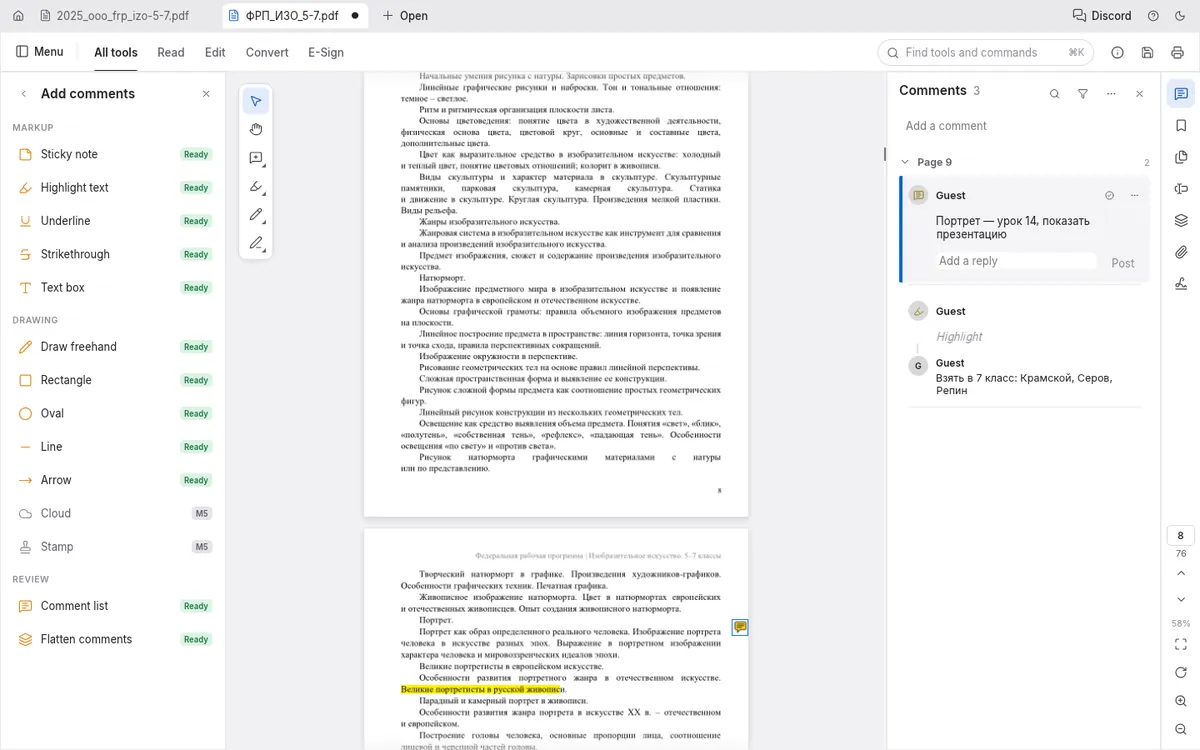The width and height of the screenshot is (1200, 750).
Task: Select the Flatten comments tool
Action: coord(114,639)
